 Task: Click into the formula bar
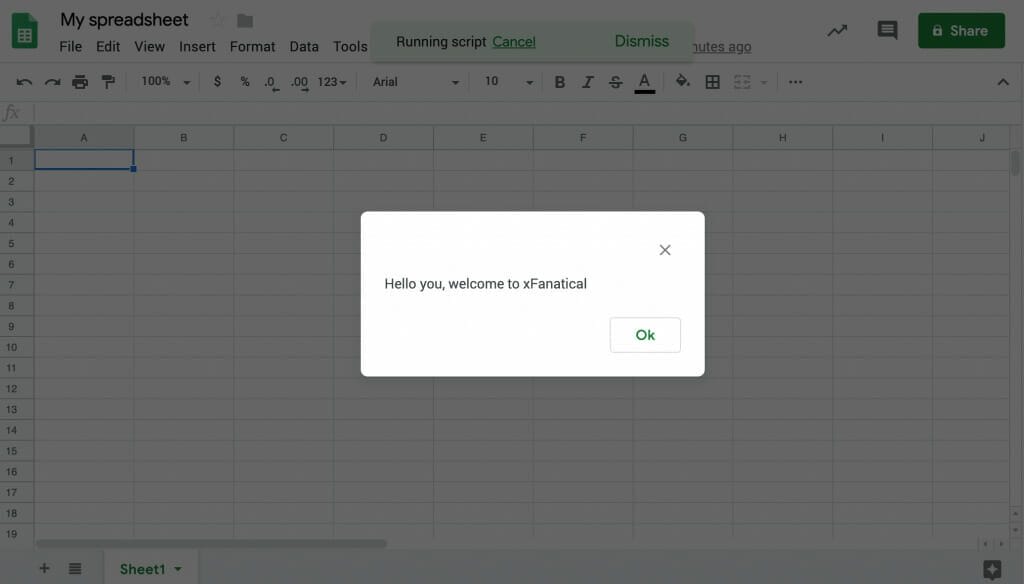tap(528, 113)
